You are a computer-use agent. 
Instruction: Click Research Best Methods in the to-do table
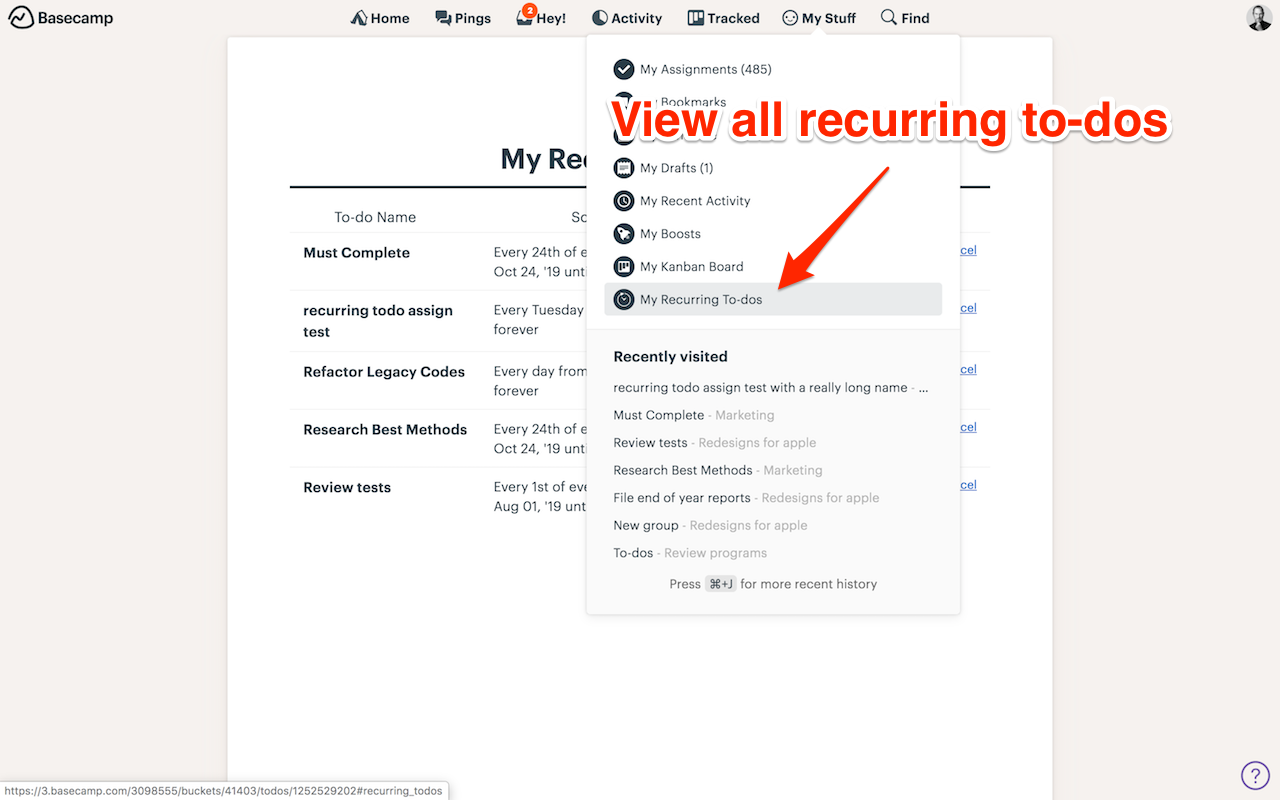tap(385, 430)
